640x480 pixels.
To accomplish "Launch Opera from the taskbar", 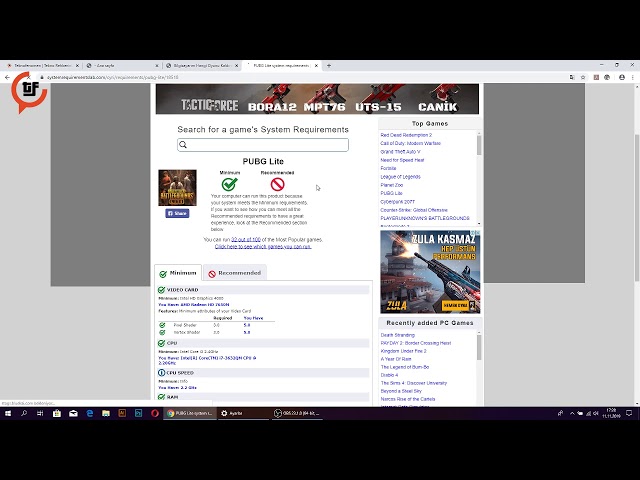I will 155,413.
